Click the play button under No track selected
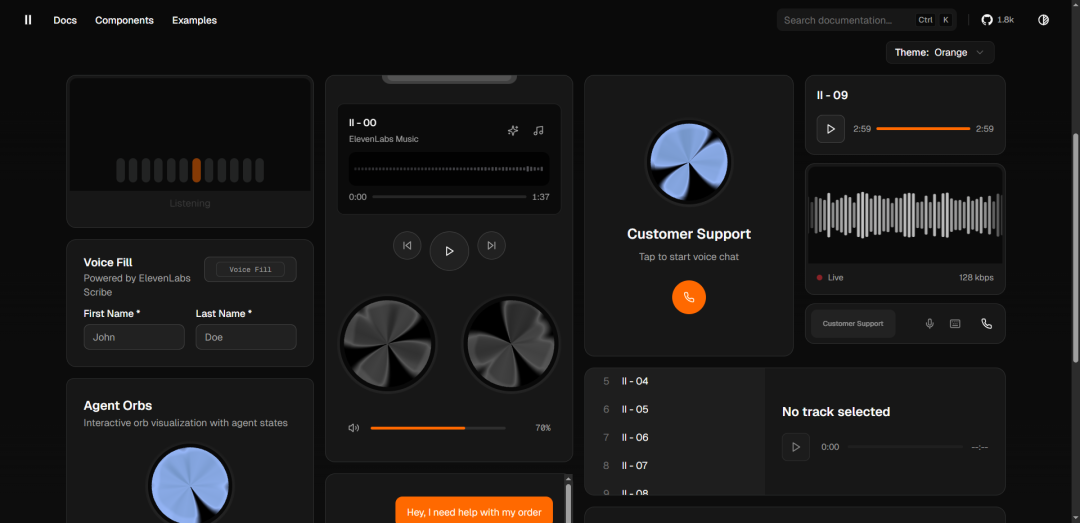The height and width of the screenshot is (523, 1080). click(796, 447)
